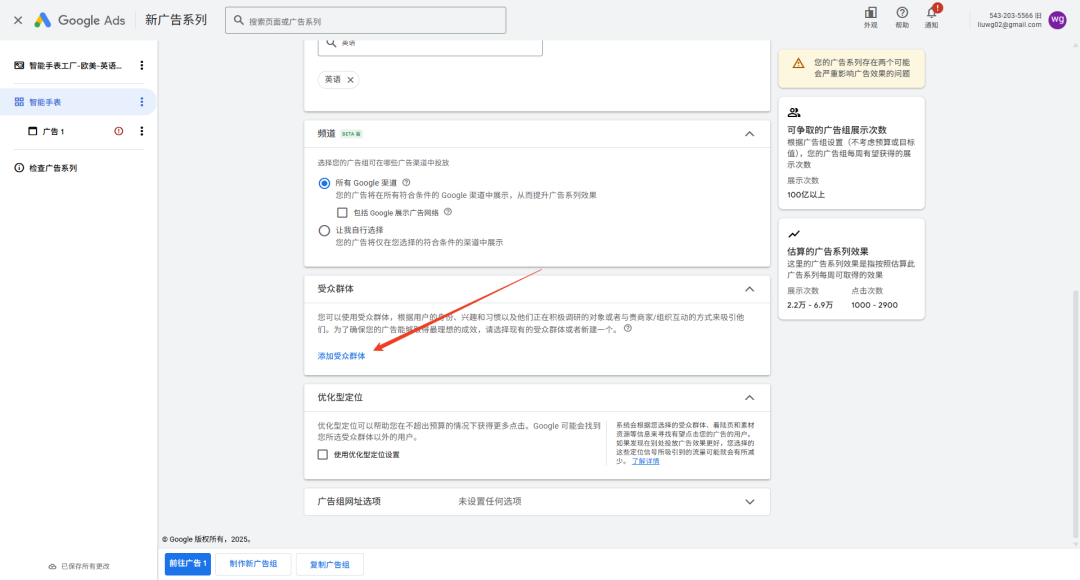The width and height of the screenshot is (1080, 580).
Task: Click the 添加受众群体 link
Action: (x=341, y=356)
